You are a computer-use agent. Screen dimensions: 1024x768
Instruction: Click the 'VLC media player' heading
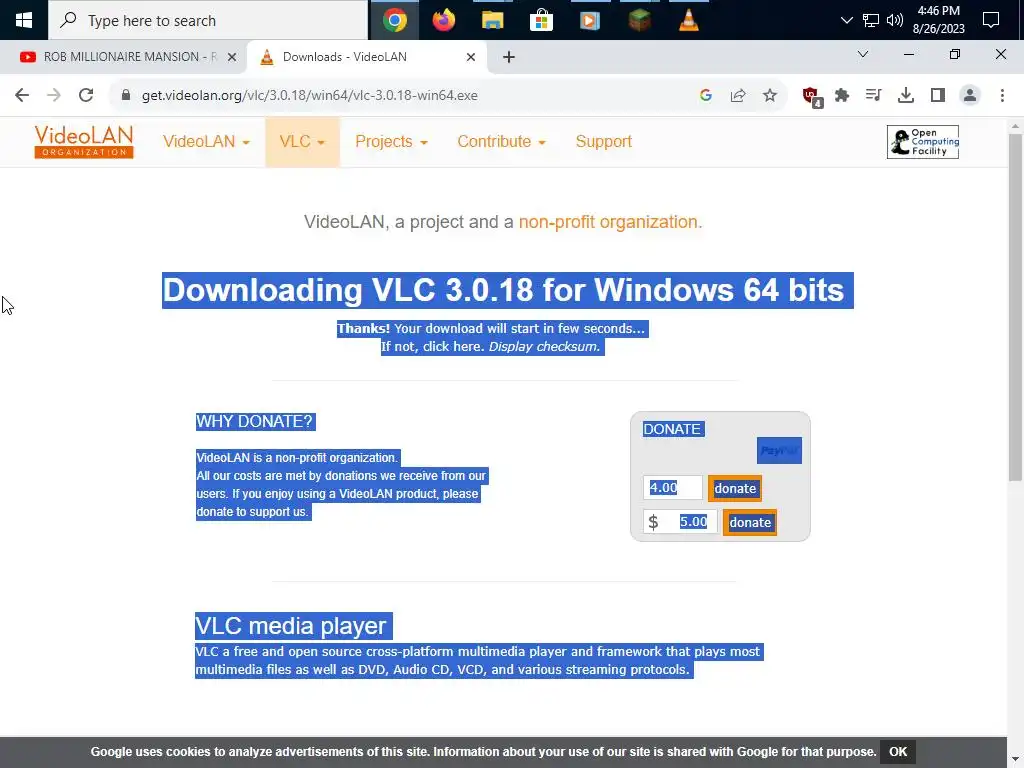pos(291,626)
